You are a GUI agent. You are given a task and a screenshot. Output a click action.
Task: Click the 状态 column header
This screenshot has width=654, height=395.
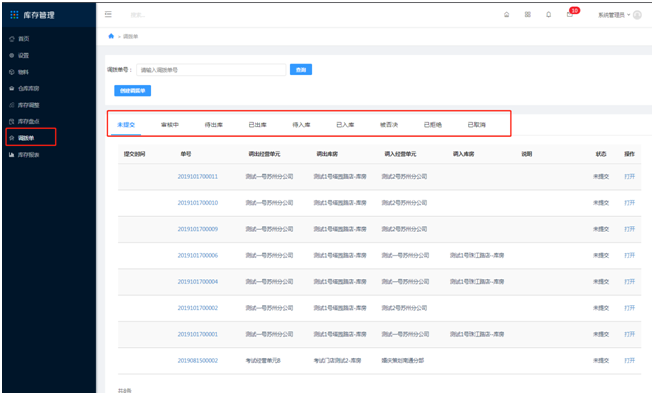(x=601, y=154)
